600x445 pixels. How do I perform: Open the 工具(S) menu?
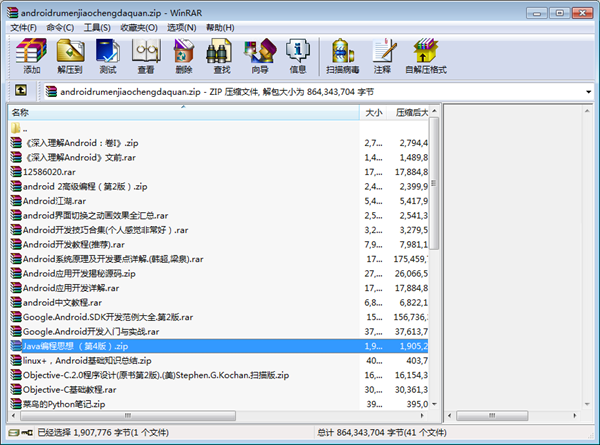pos(97,28)
